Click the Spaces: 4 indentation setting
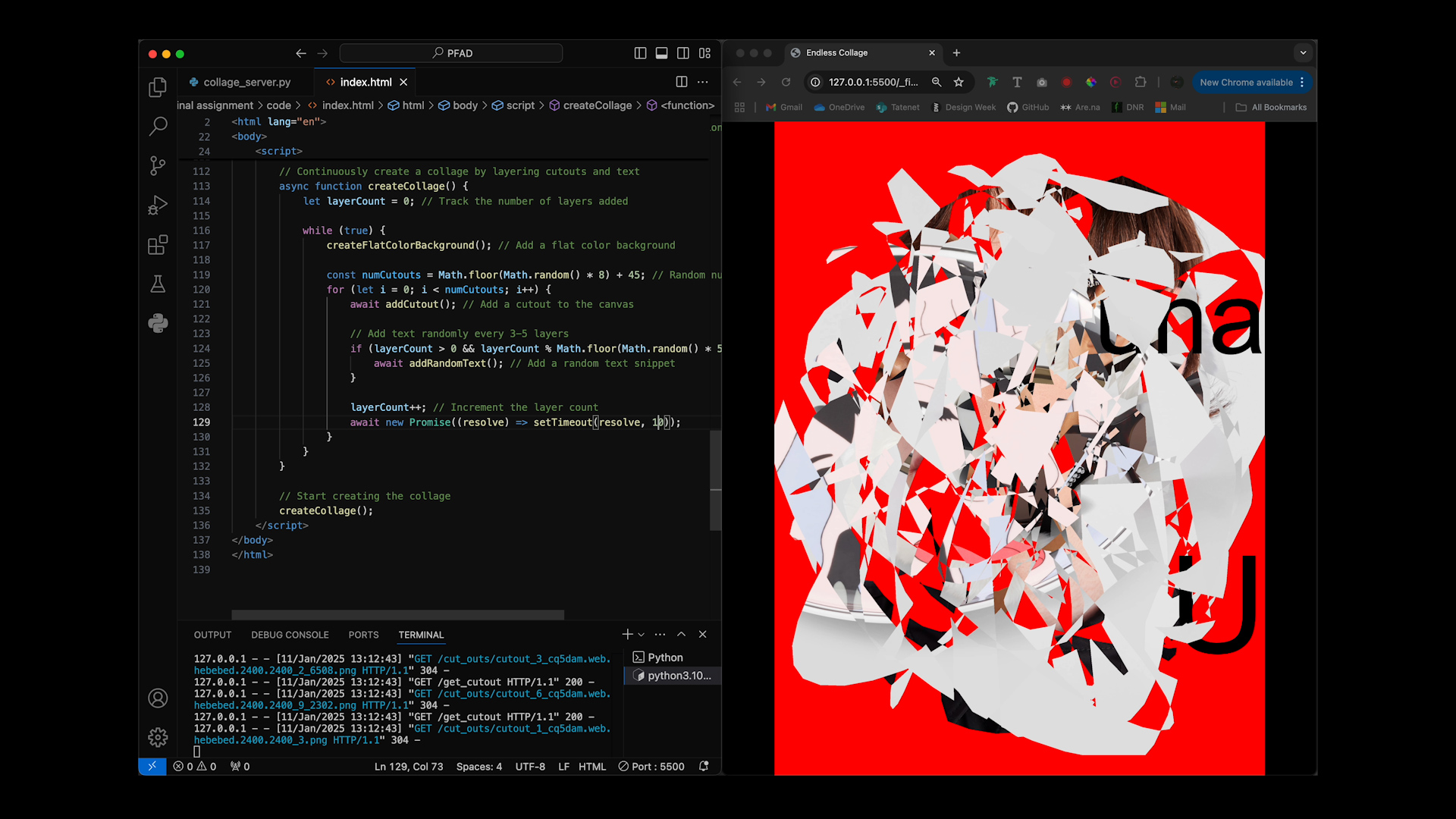Viewport: 1456px width, 819px height. [x=479, y=767]
